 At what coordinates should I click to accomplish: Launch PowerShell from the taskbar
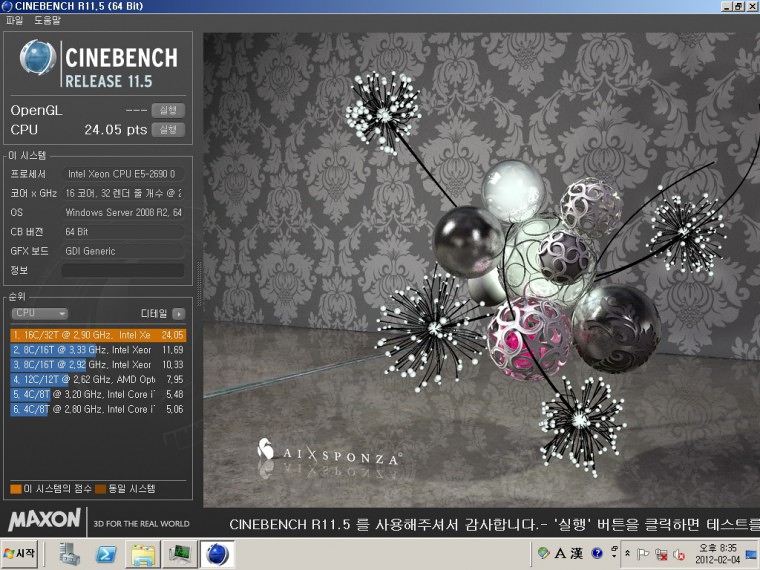pyautogui.click(x=106, y=554)
